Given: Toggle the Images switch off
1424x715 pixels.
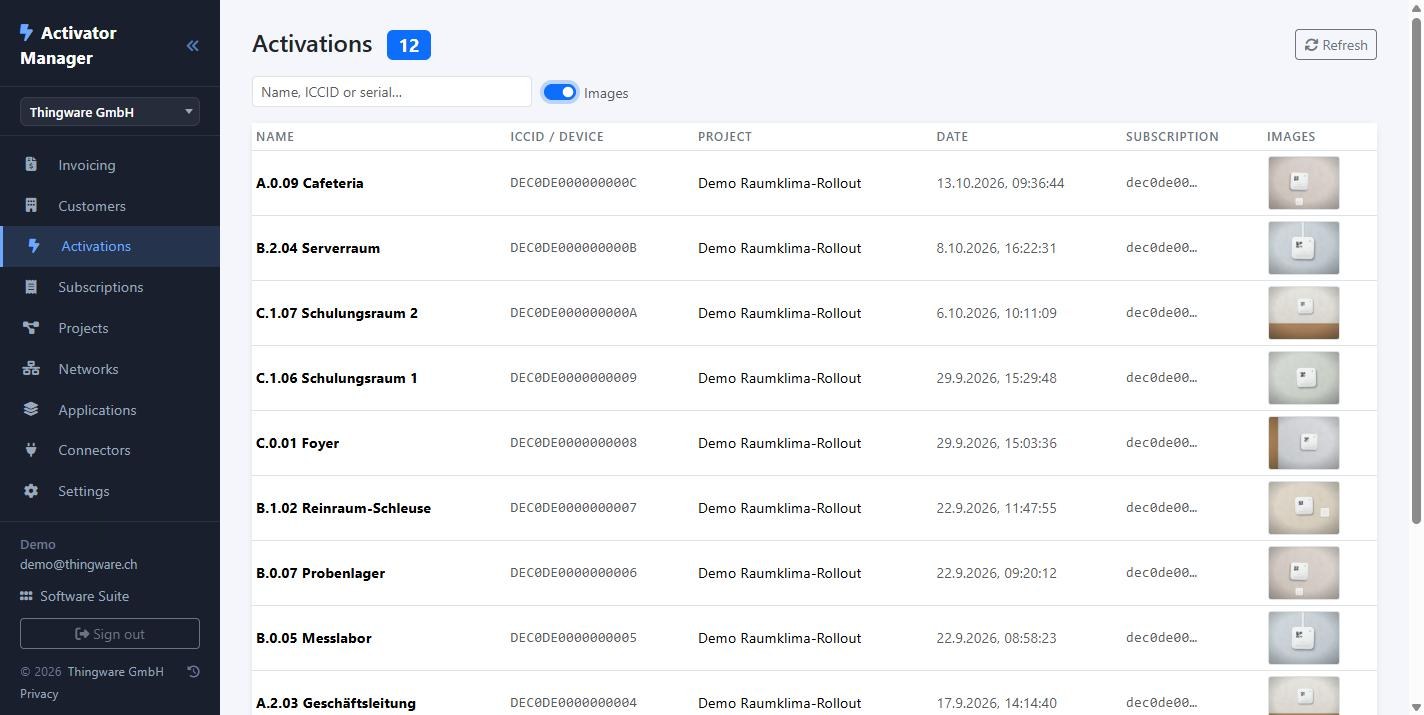Looking at the screenshot, I should (560, 92).
